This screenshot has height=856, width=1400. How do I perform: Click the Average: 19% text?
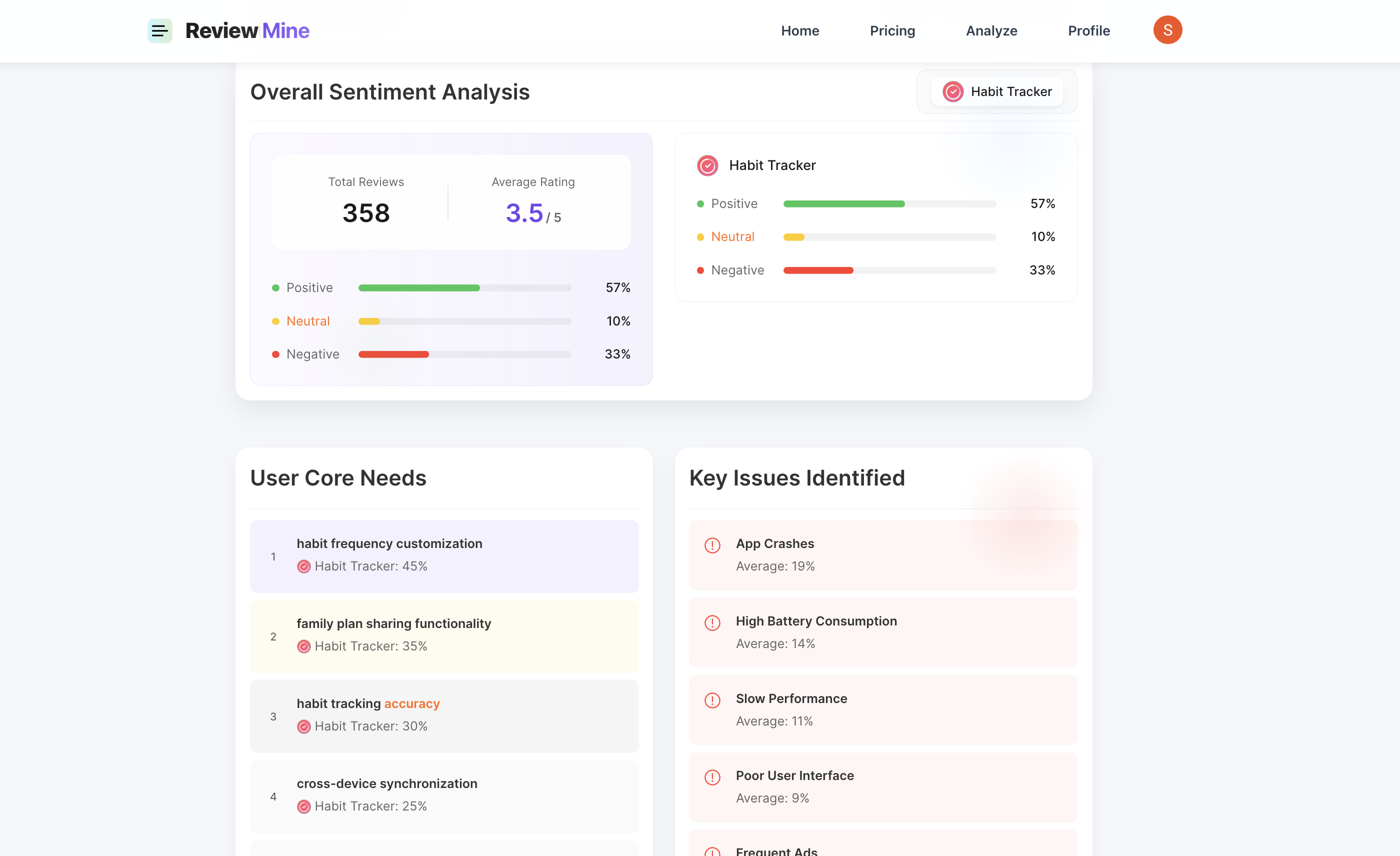coord(775,566)
